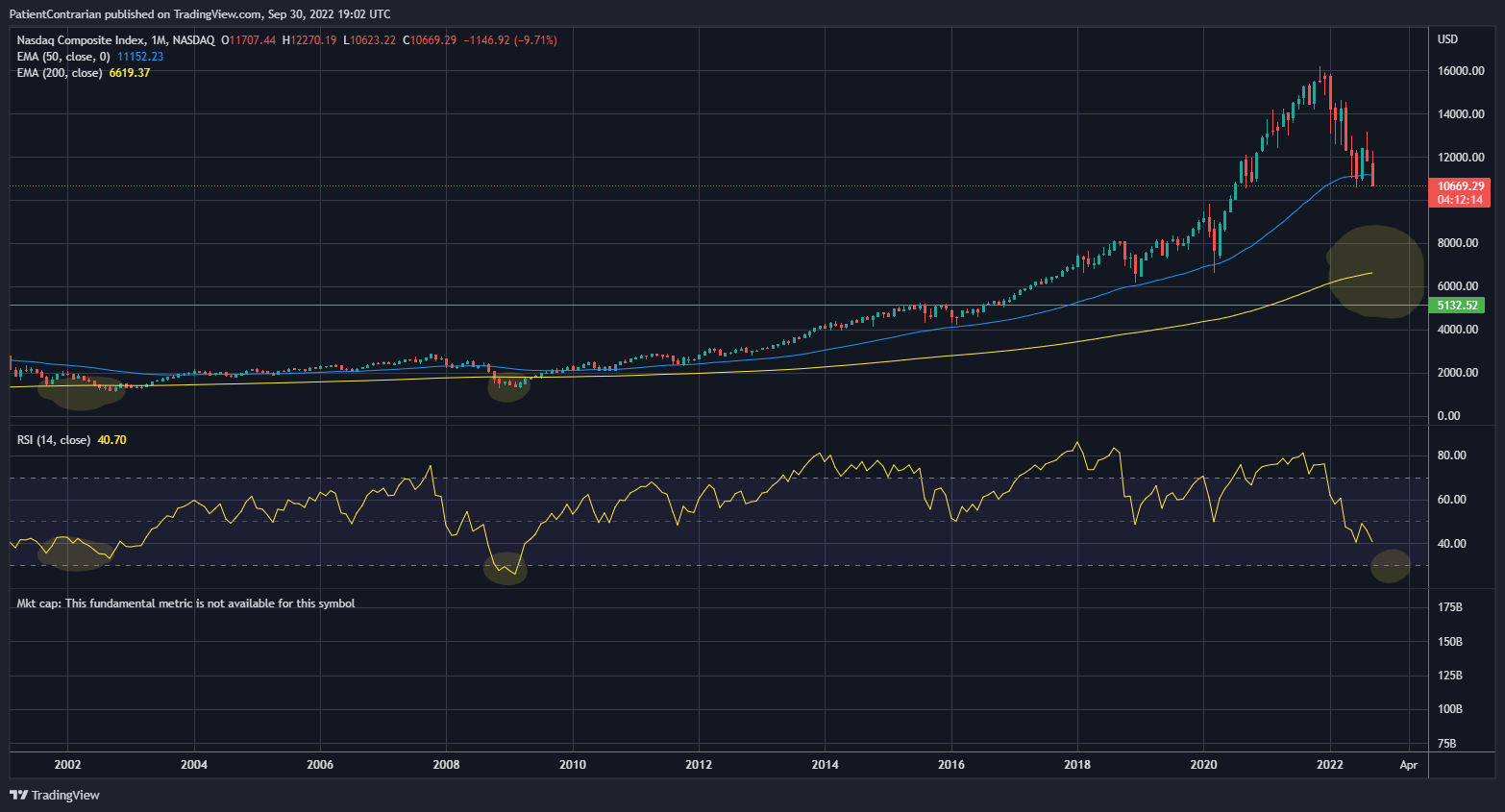Click the Mkt cap not available message
The width and height of the screenshot is (1505, 812).
click(x=185, y=603)
